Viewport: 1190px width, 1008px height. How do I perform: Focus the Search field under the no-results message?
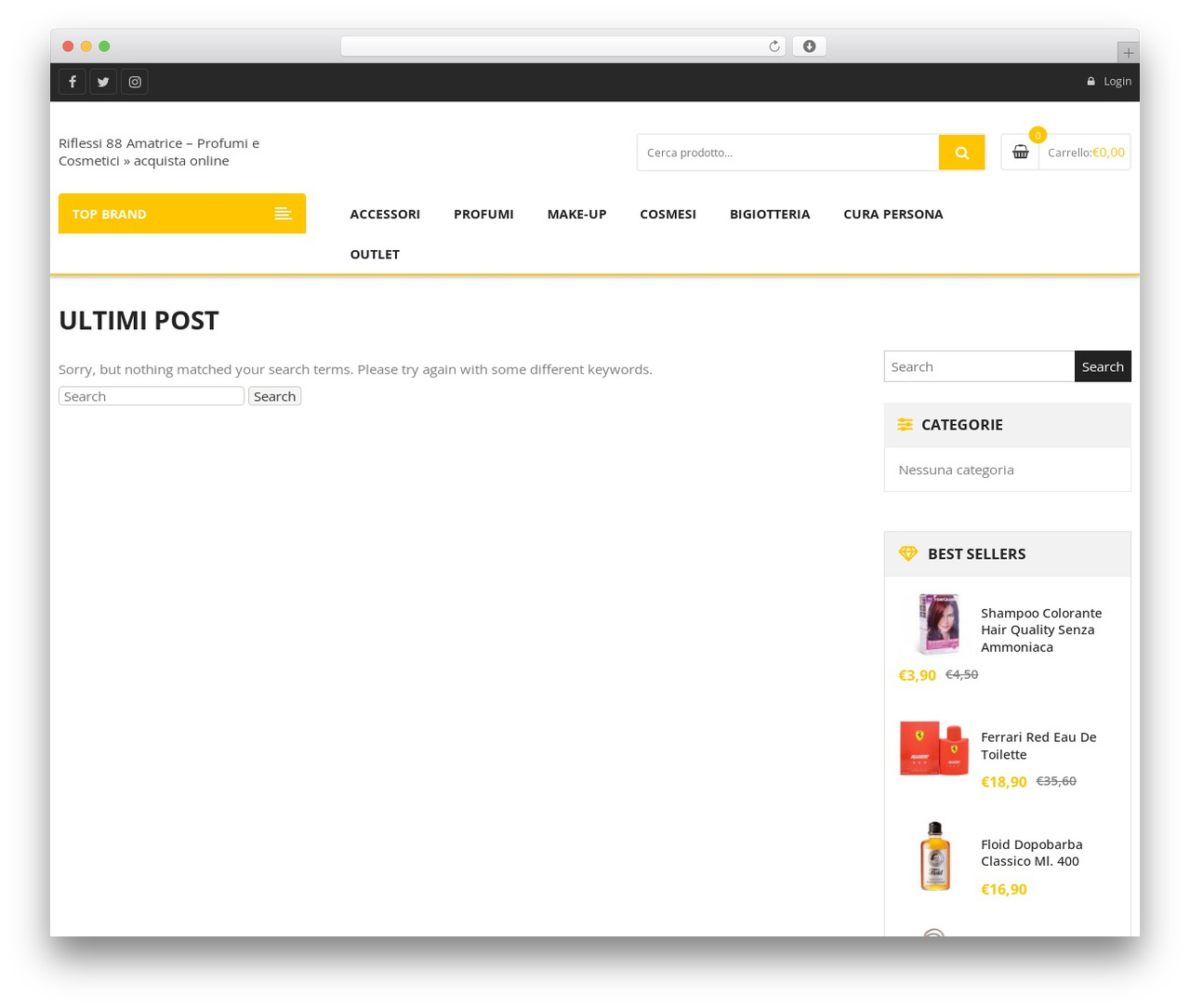click(x=152, y=396)
